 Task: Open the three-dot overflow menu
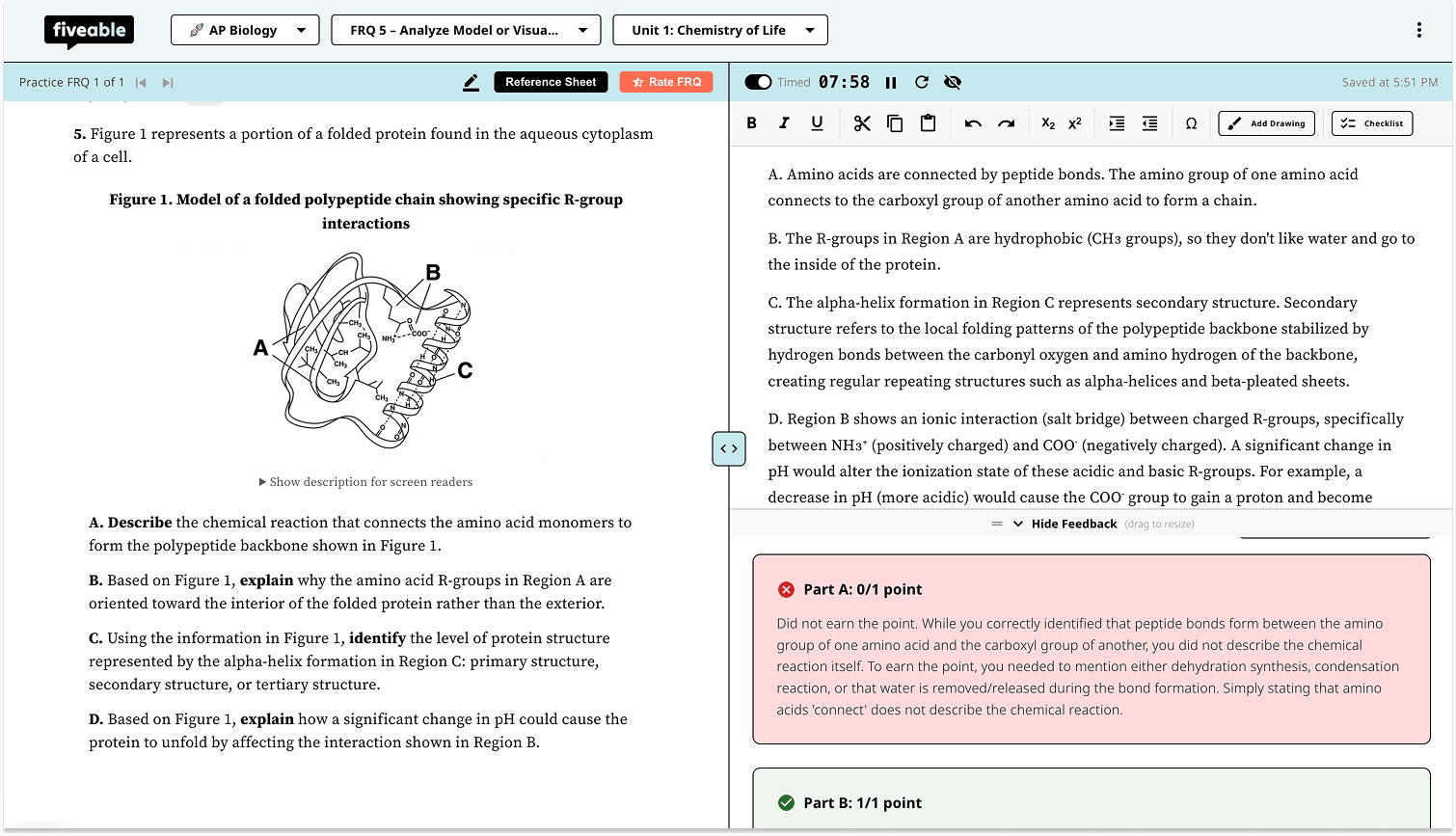[x=1419, y=30]
